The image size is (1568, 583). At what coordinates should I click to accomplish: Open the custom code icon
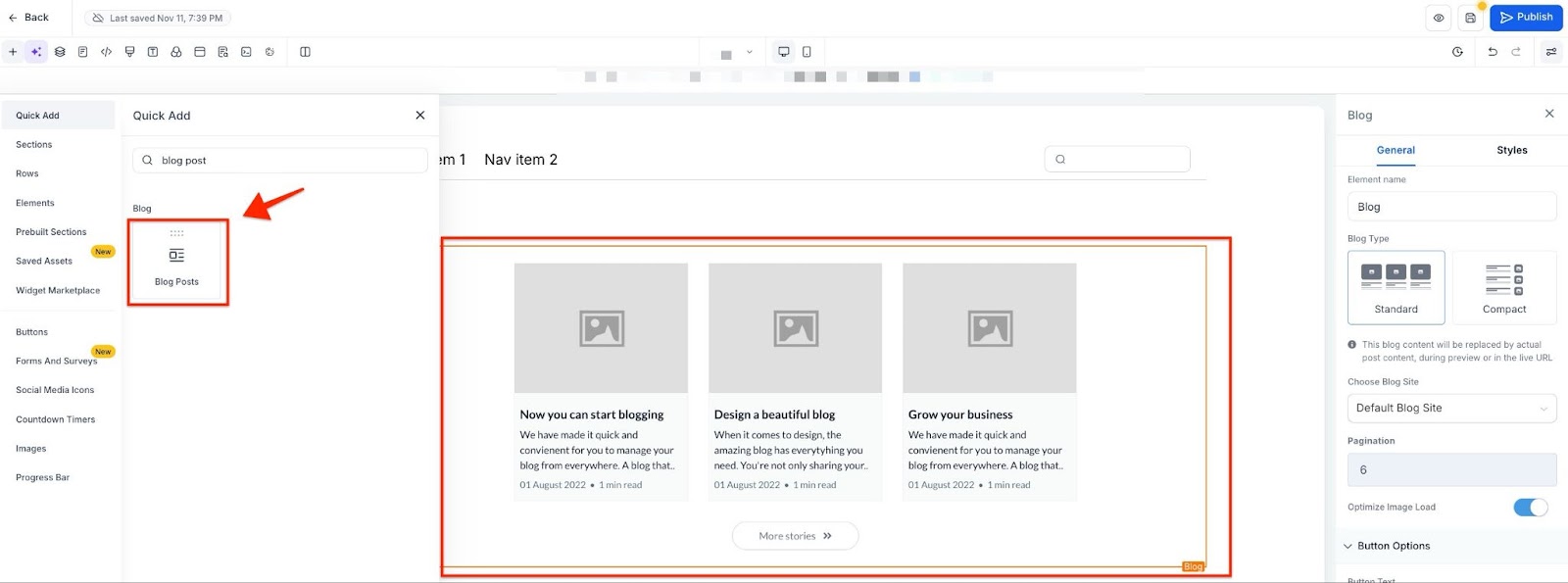107,52
